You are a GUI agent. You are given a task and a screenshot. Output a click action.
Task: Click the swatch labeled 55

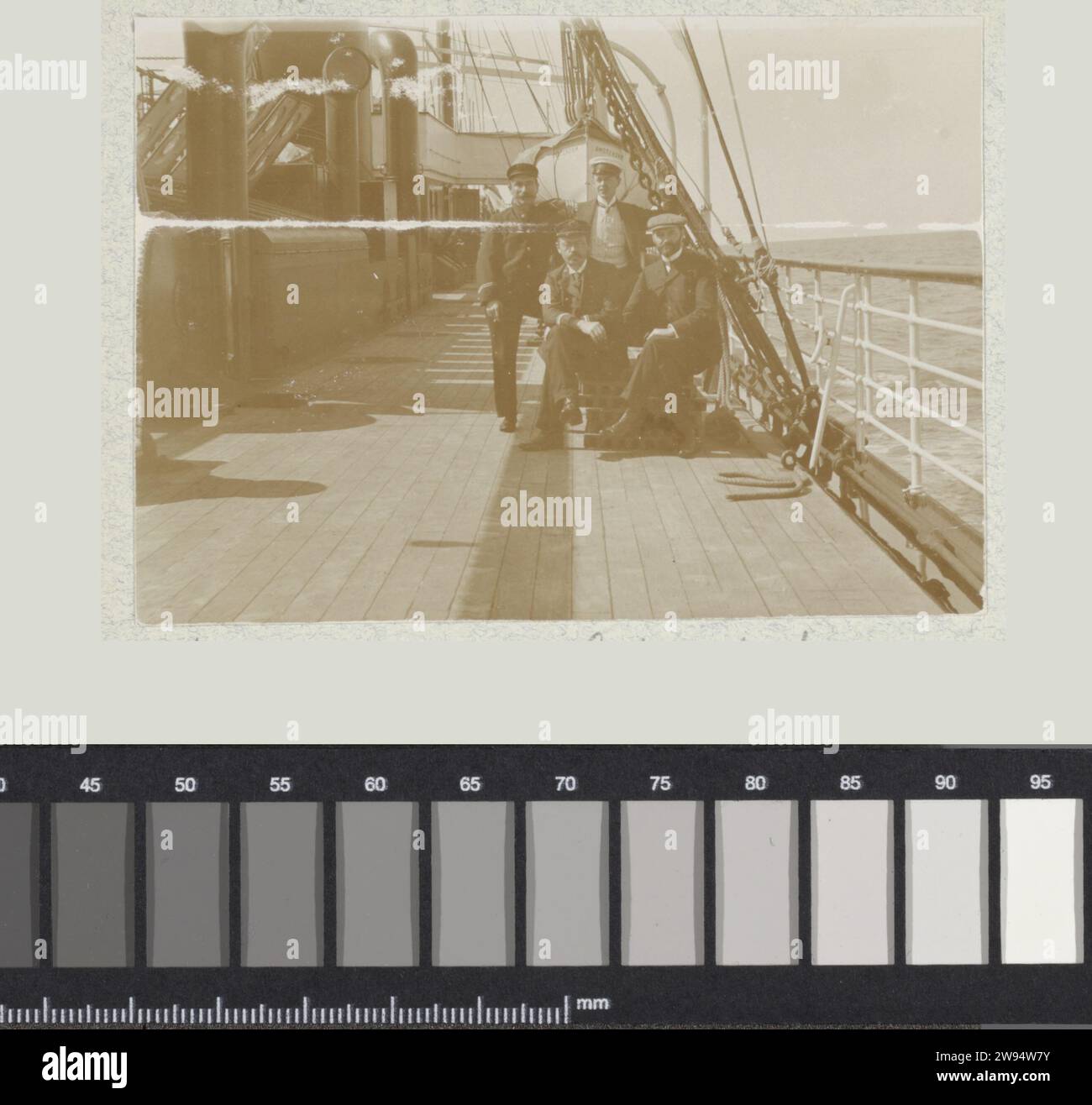click(x=282, y=883)
